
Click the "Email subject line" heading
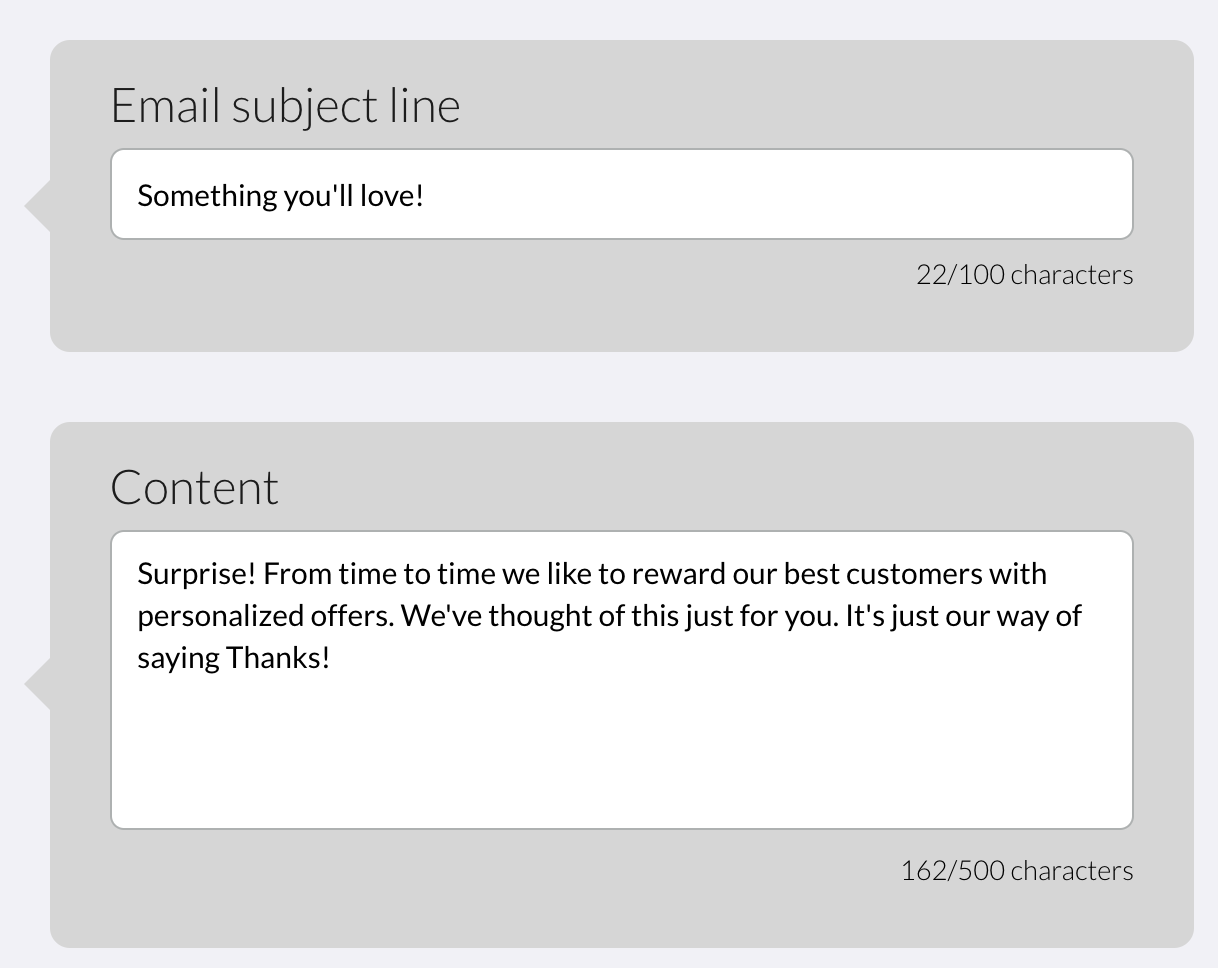pyautogui.click(x=285, y=106)
